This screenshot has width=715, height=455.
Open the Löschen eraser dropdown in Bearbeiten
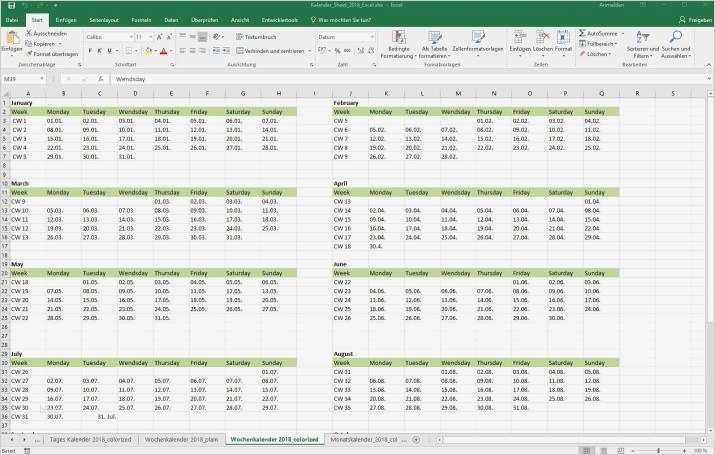tap(595, 54)
